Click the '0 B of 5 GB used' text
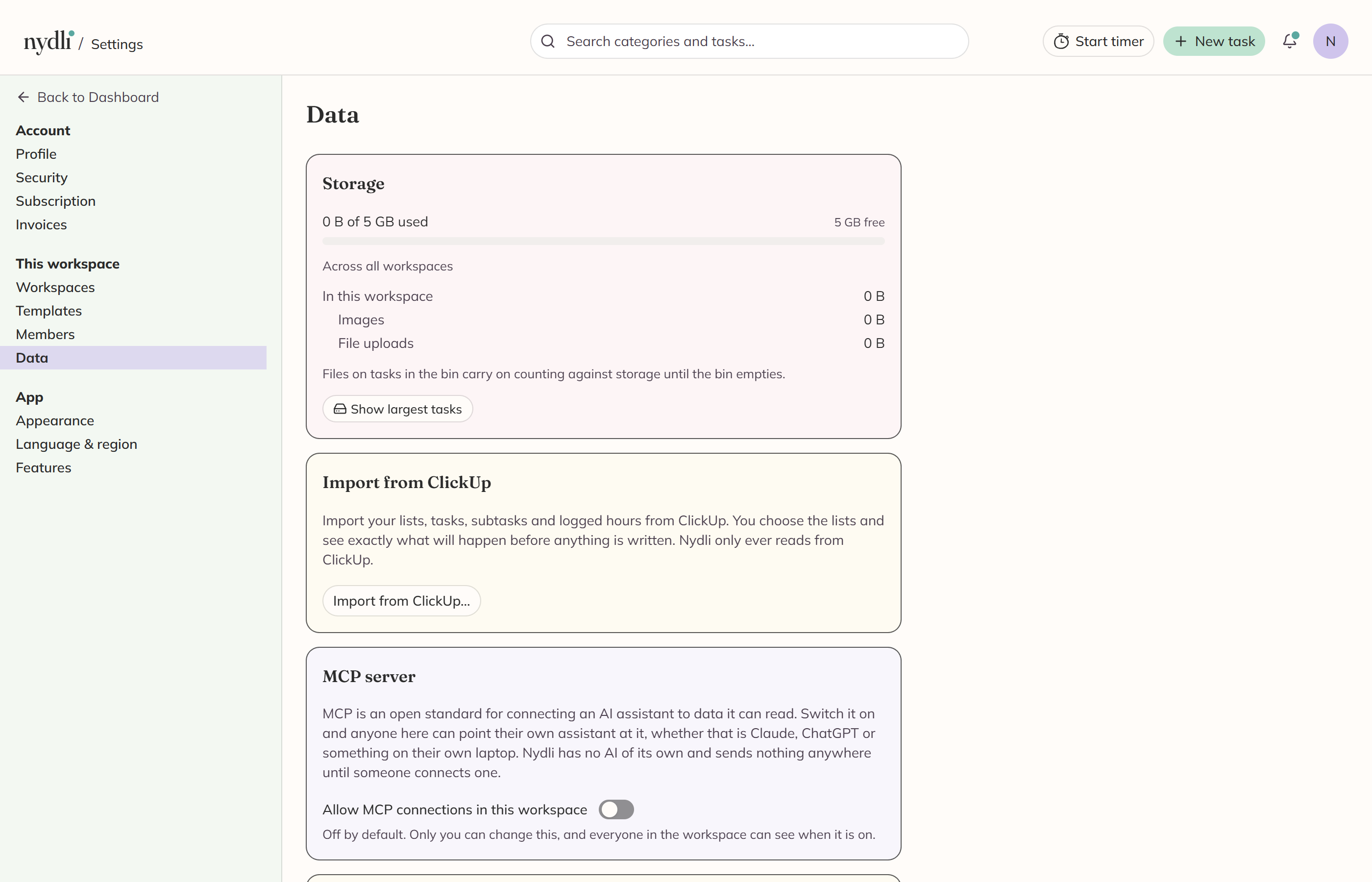Image resolution: width=1372 pixels, height=882 pixels. pos(375,221)
